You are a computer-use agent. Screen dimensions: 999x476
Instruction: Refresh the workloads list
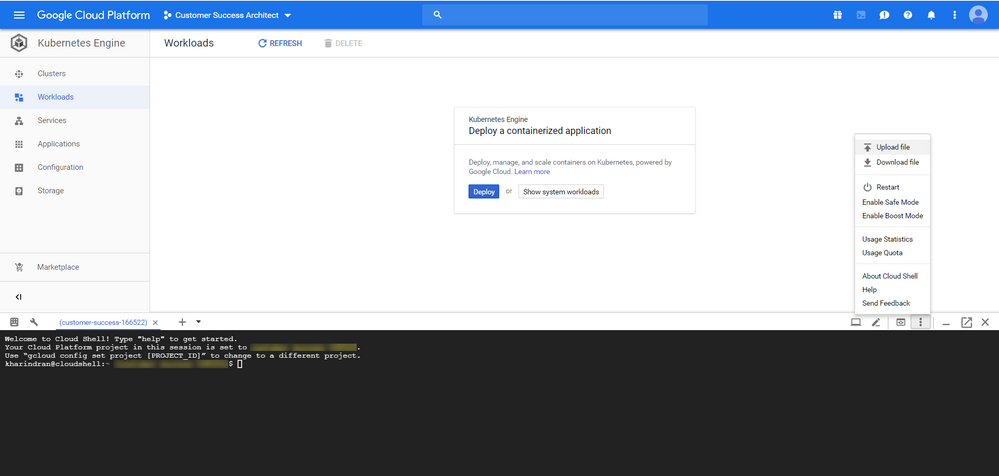click(280, 43)
